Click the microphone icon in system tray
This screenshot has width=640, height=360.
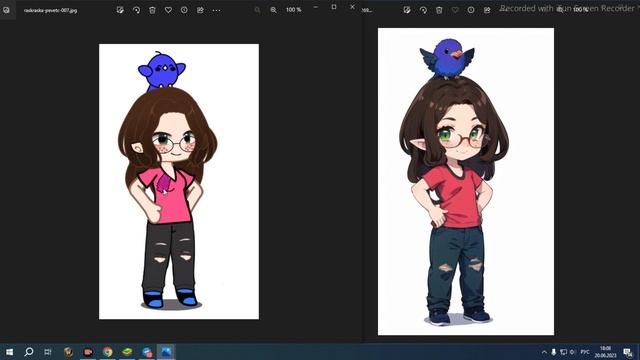click(554, 352)
